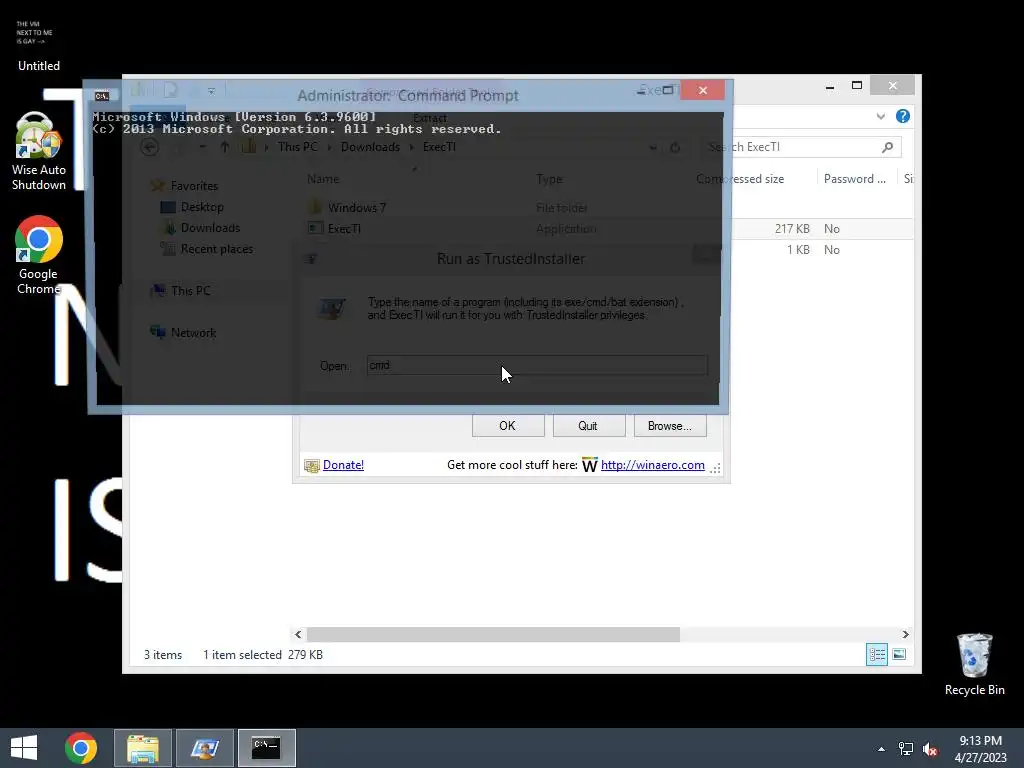The height and width of the screenshot is (768, 1024).
Task: Select the Command Prompt taskbar button
Action: 266,748
